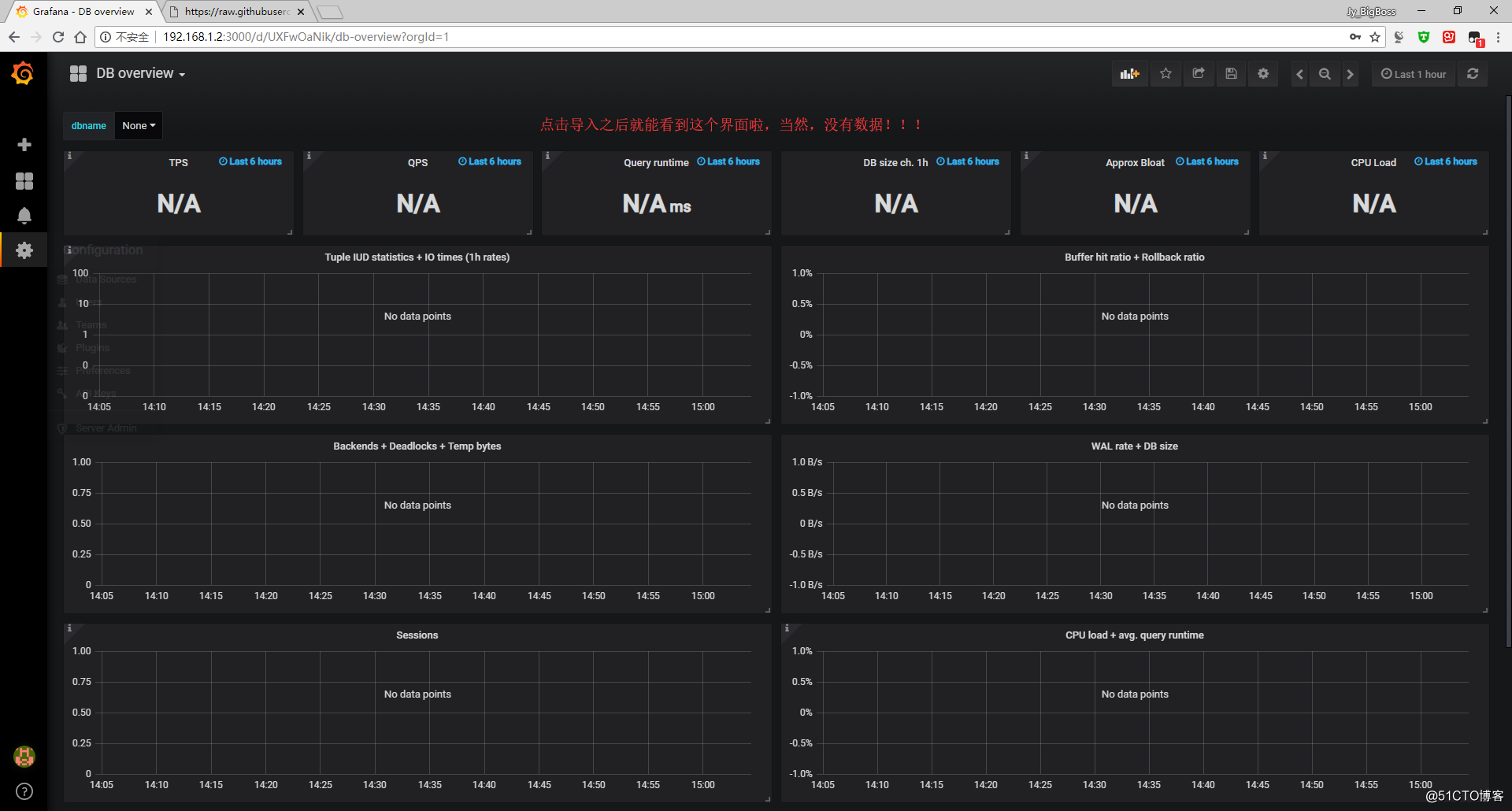Show info icon on QPS panel
This screenshot has height=811, width=1512.
[309, 156]
